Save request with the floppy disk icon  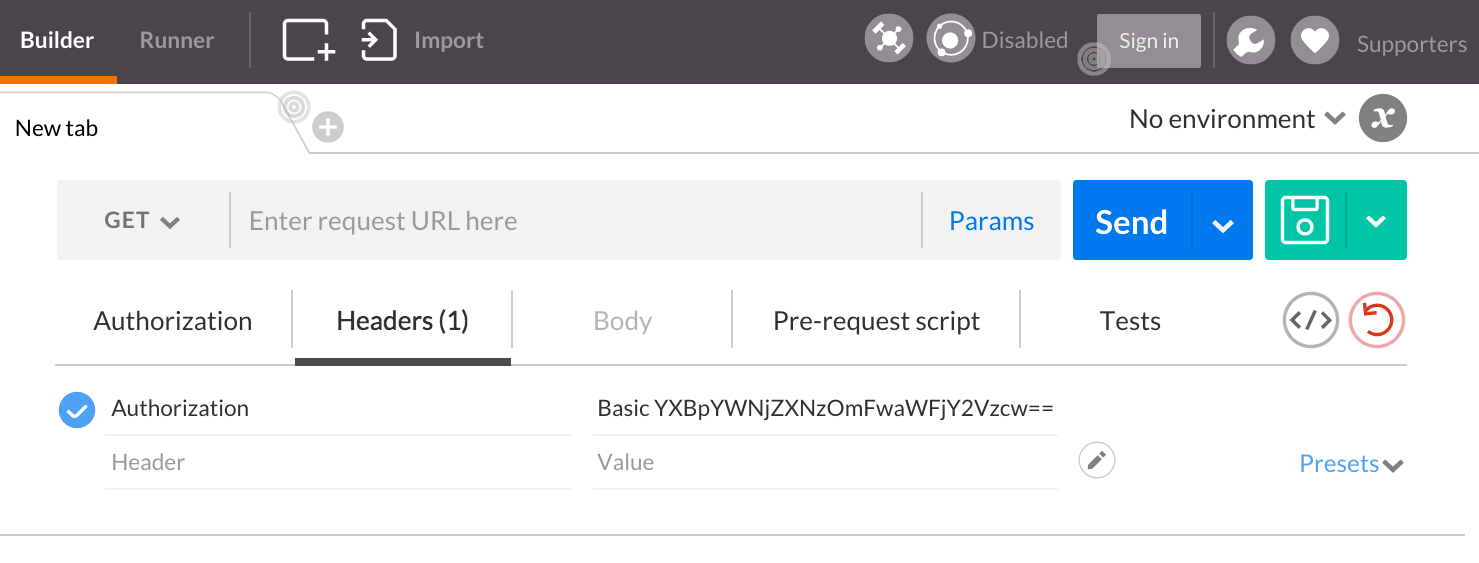coord(1304,220)
